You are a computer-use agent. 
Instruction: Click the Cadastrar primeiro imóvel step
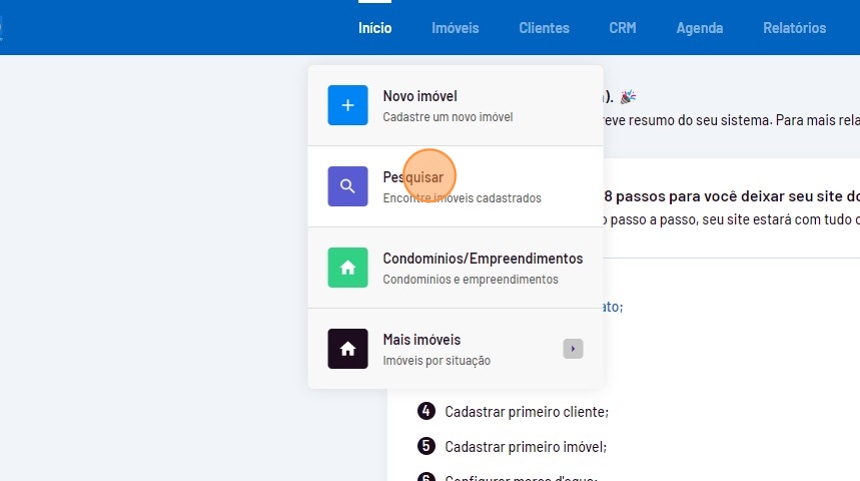click(525, 446)
